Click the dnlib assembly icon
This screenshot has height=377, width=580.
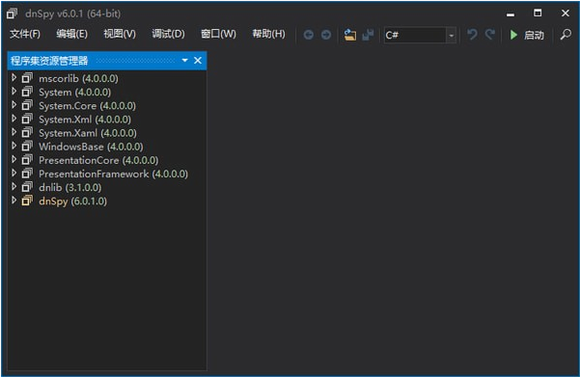coord(27,187)
